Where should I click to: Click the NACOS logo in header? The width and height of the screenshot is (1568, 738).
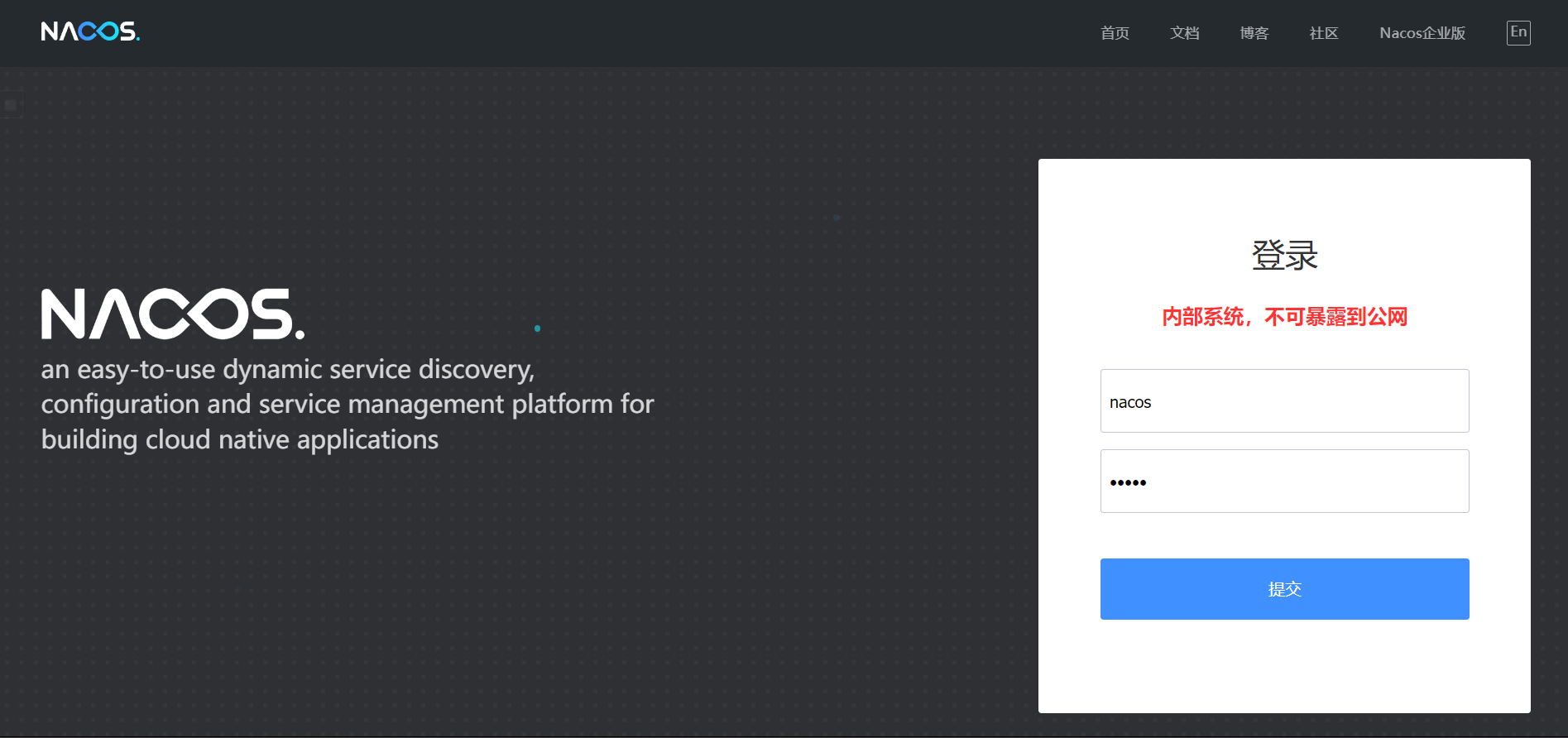[x=90, y=31]
